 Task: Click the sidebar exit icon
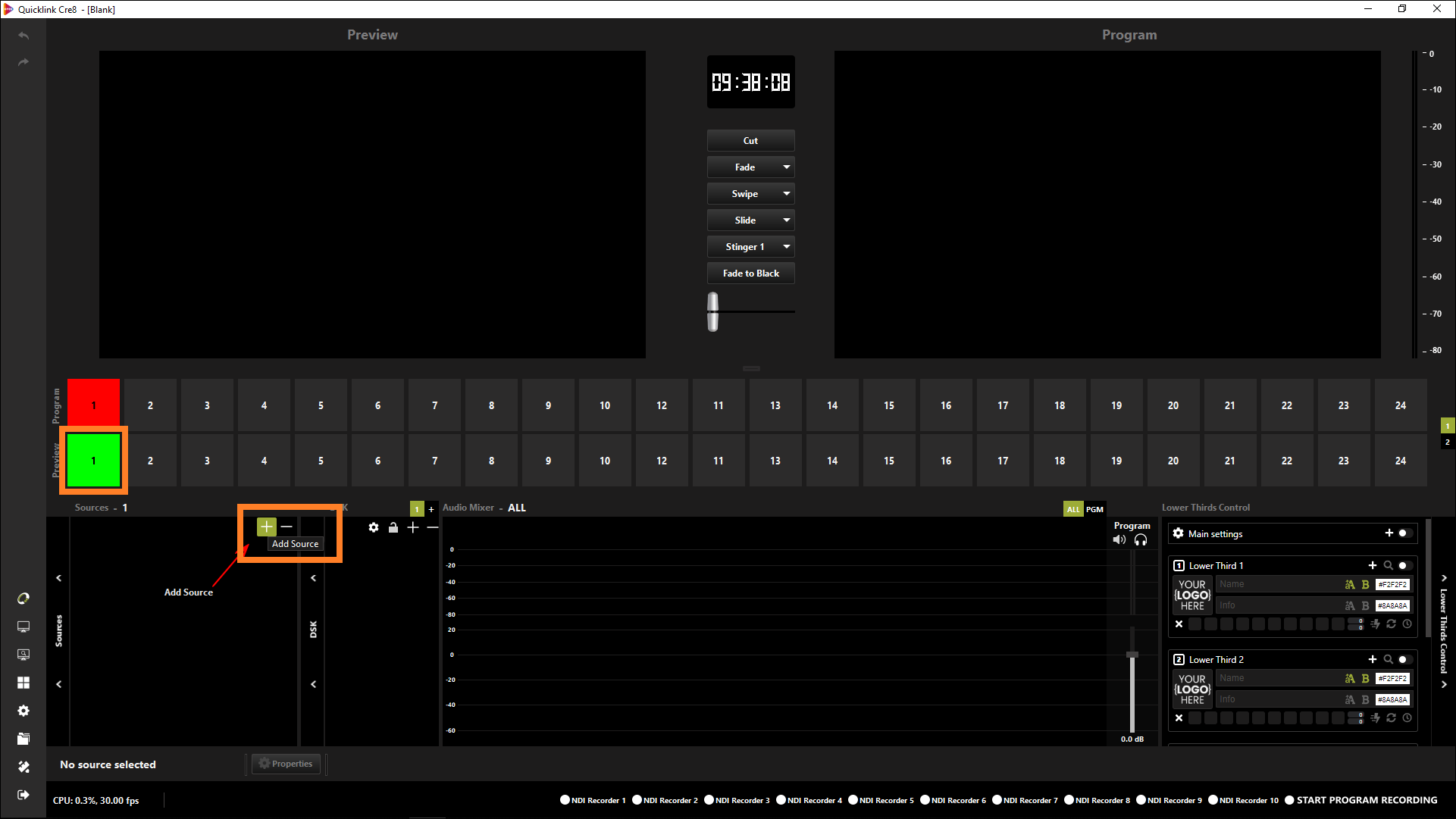pyautogui.click(x=23, y=795)
